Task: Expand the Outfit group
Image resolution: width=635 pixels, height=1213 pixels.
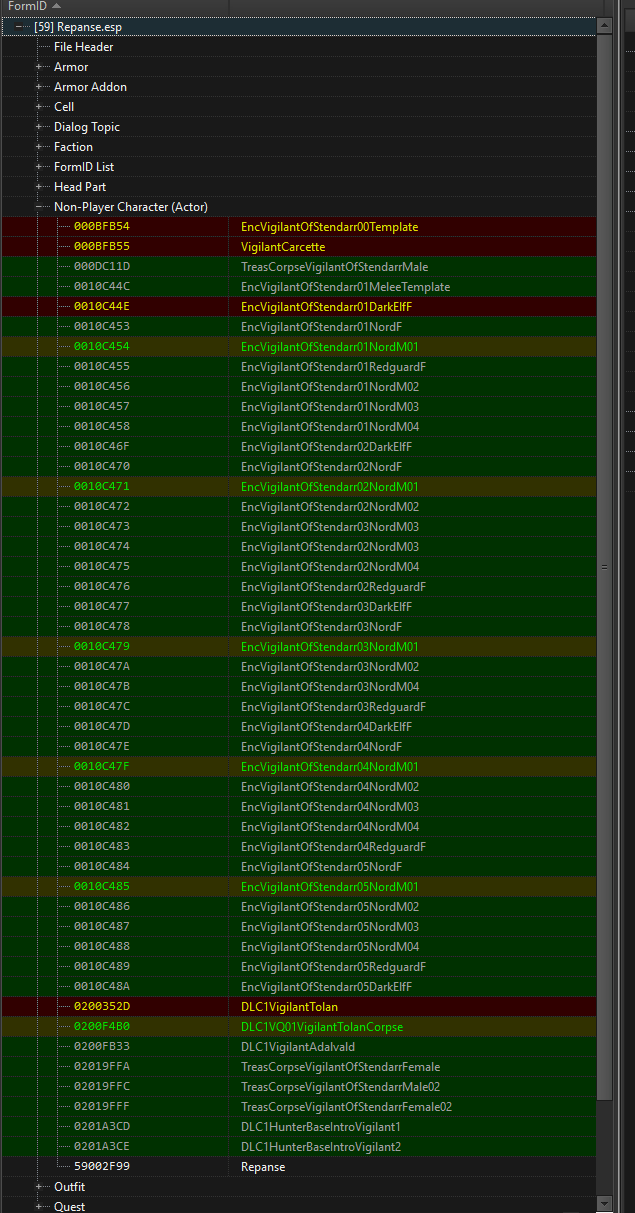Action: point(41,1187)
